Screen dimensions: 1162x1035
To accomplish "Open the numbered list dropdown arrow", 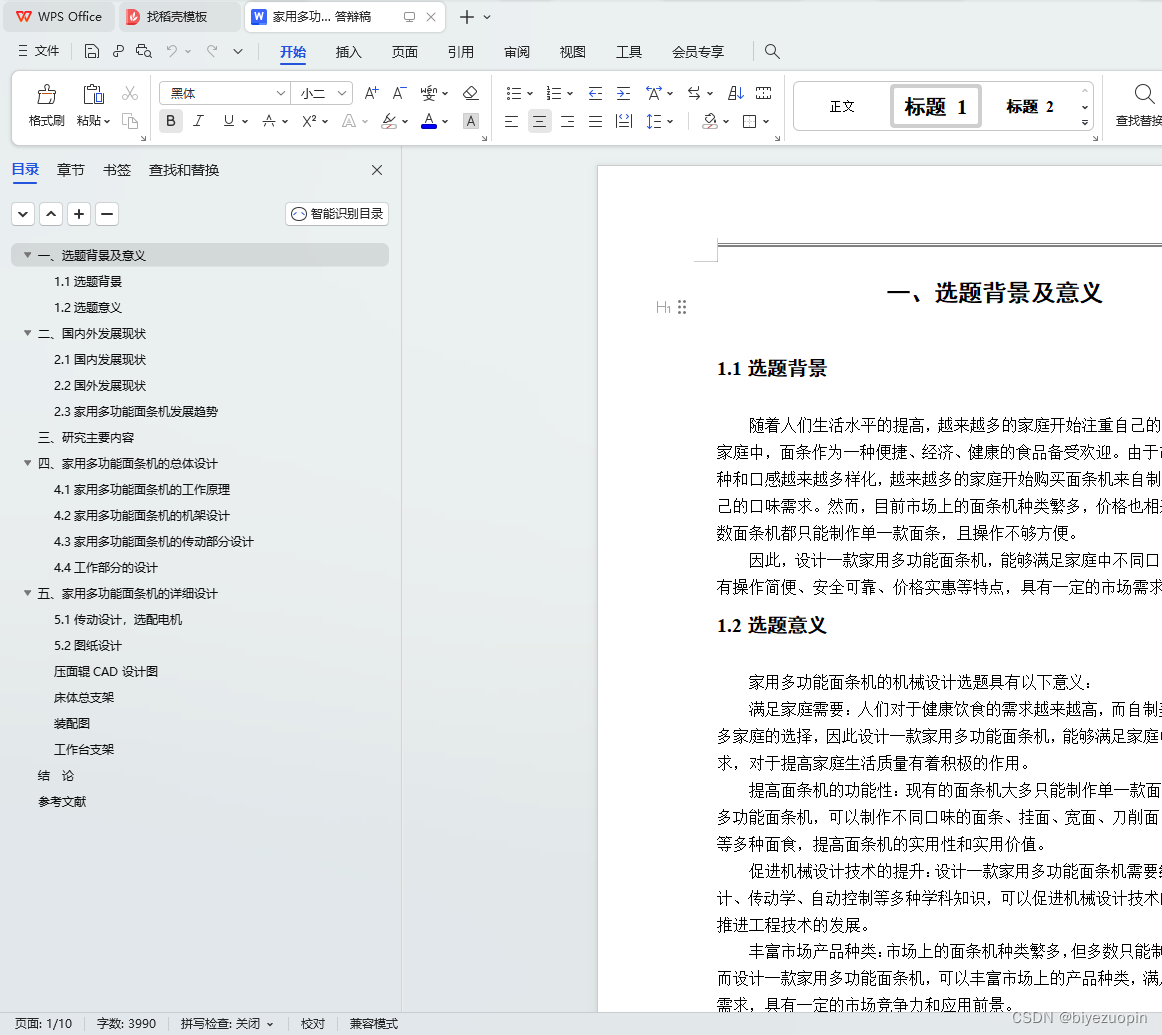I will [x=570, y=93].
